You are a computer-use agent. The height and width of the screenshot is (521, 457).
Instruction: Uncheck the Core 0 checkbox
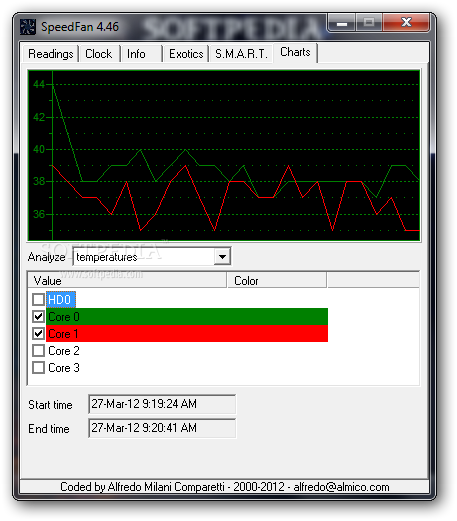(38, 316)
